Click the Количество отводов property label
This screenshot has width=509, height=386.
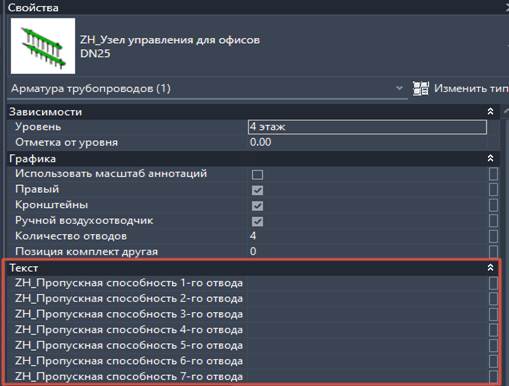click(71, 236)
